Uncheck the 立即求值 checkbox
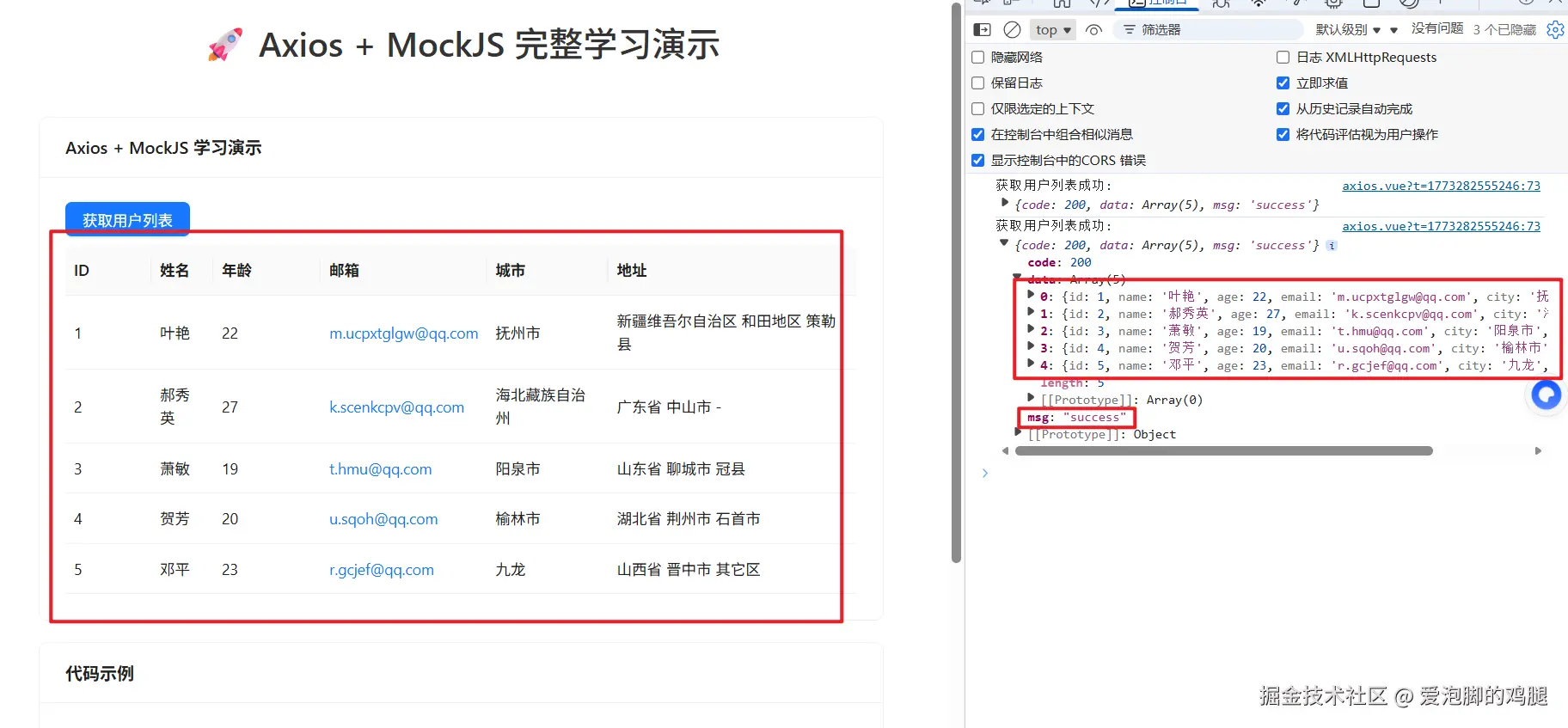The height and width of the screenshot is (728, 1568). pyautogui.click(x=1283, y=83)
